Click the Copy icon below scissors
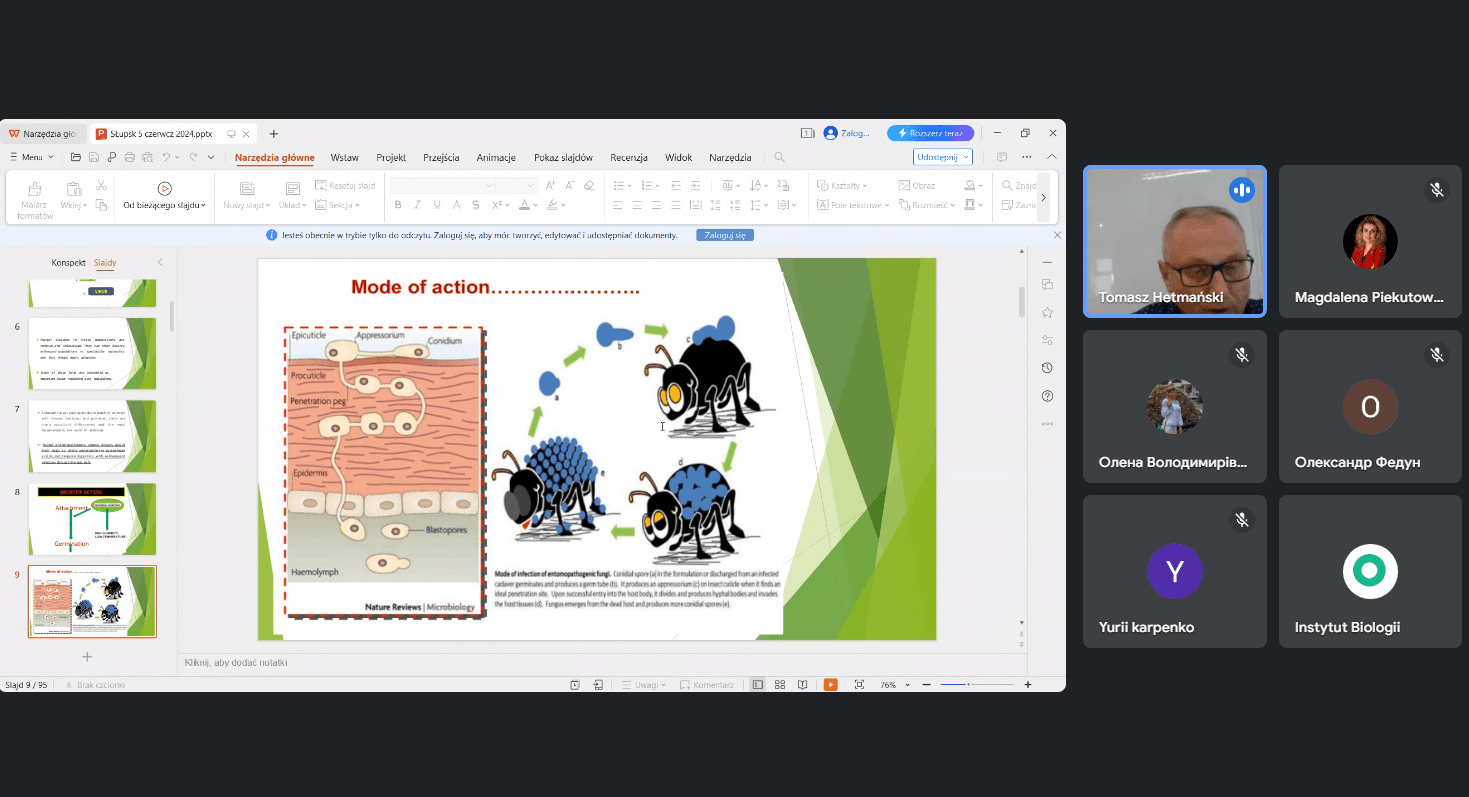 [x=101, y=205]
